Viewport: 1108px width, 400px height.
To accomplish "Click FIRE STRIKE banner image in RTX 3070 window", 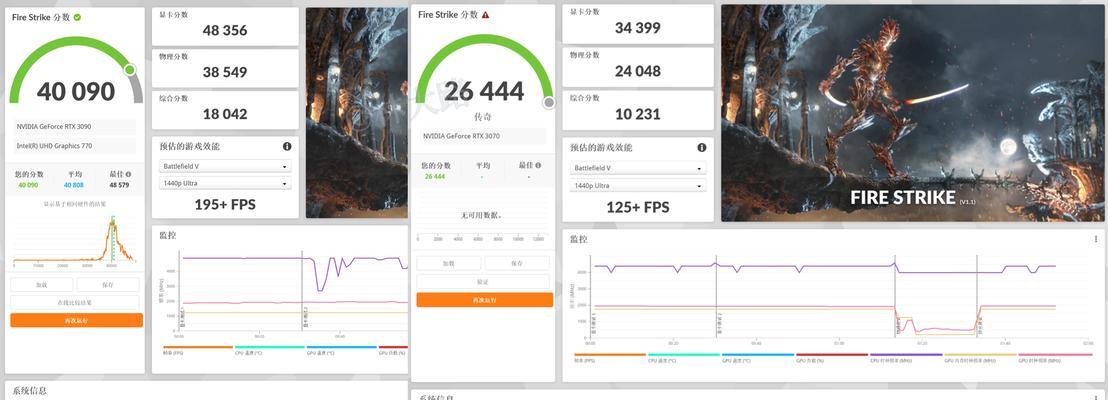I will 914,113.
